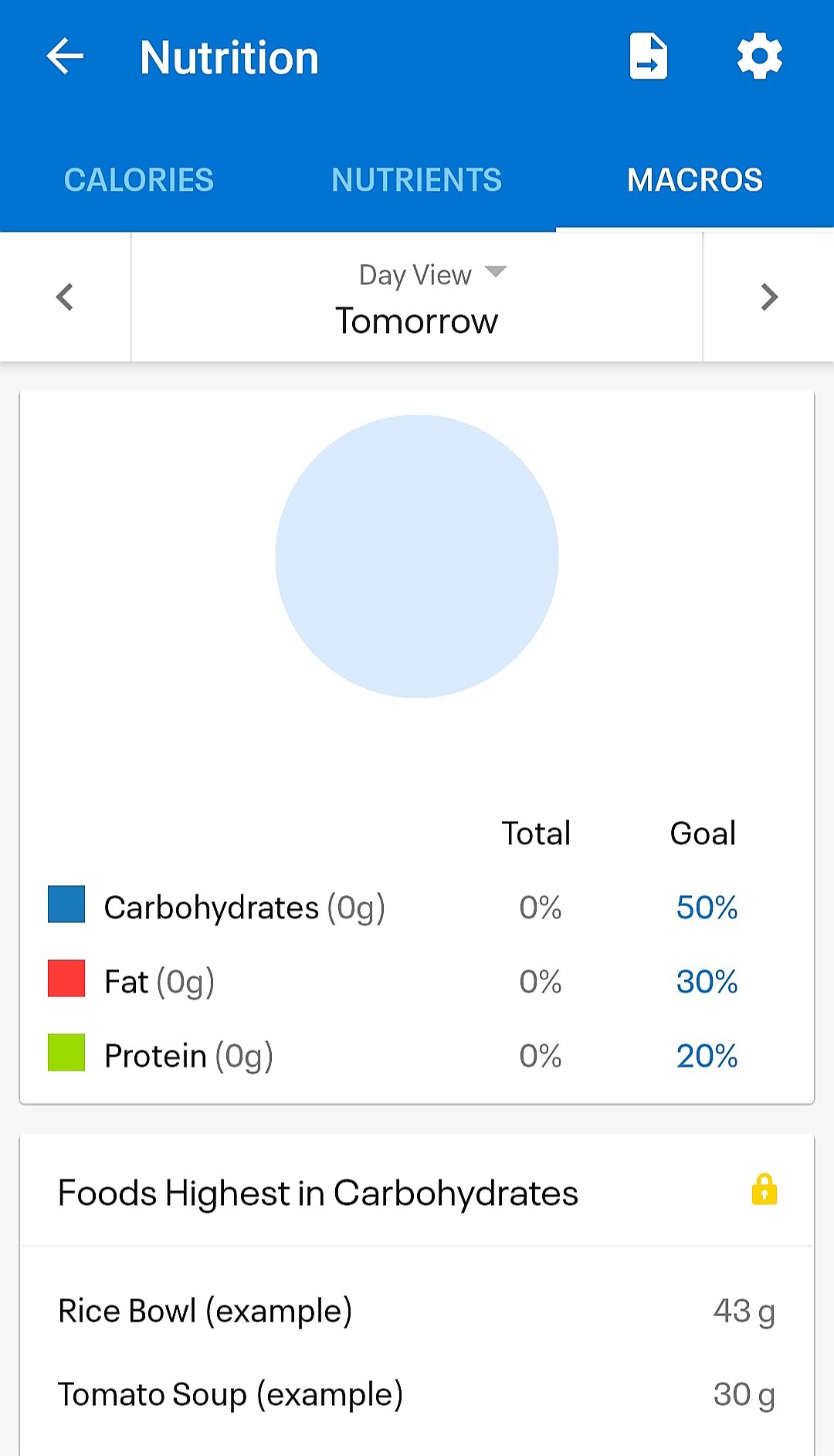Edit the 50% carbohydrates goal
Image resolution: width=834 pixels, height=1456 pixels.
point(707,908)
